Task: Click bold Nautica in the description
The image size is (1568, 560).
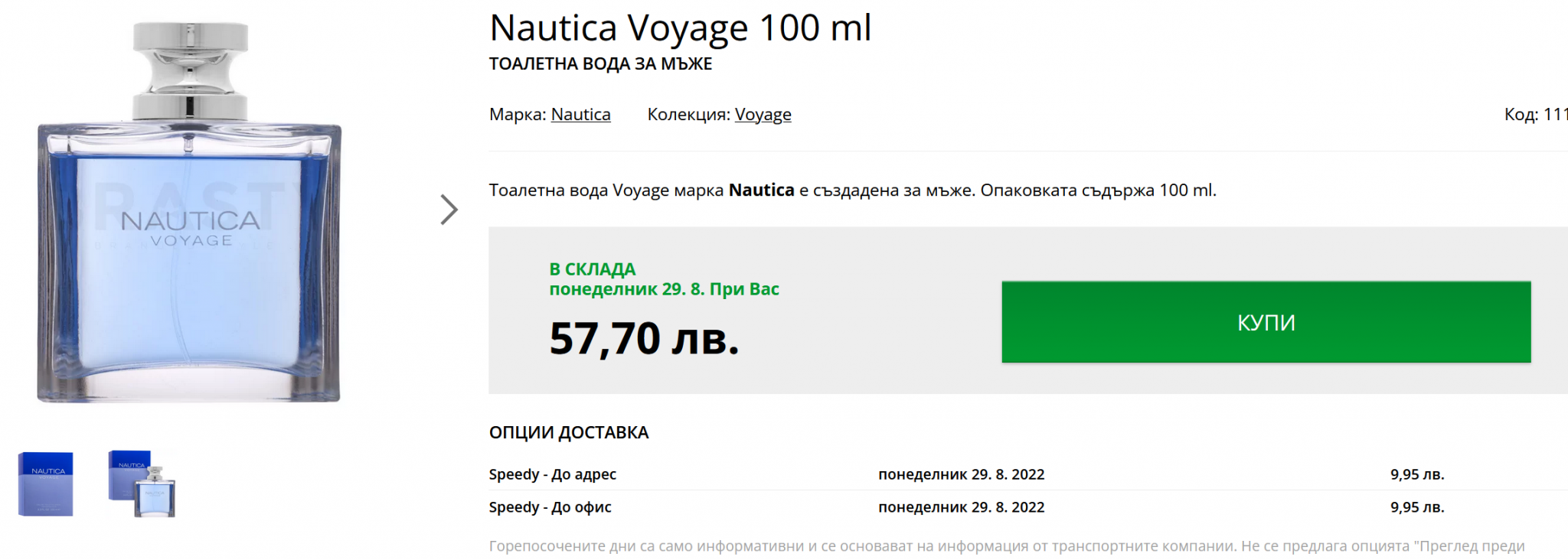Action: pos(761,190)
